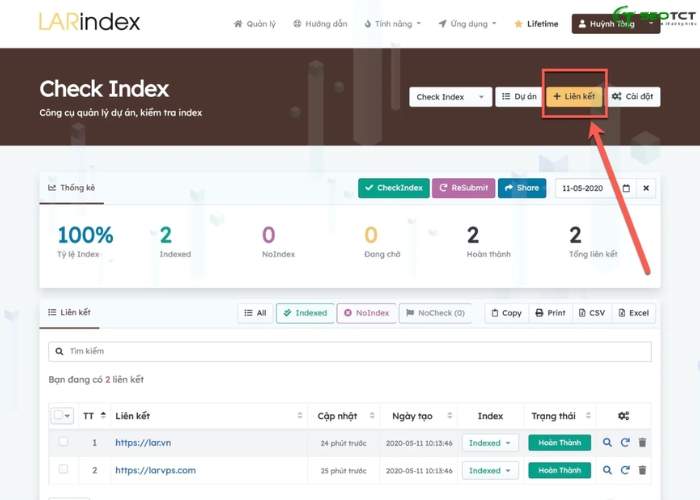Screen dimensions: 700x500
Task: Select the 100% Tỷ lệ Index statistic
Action: point(85,242)
